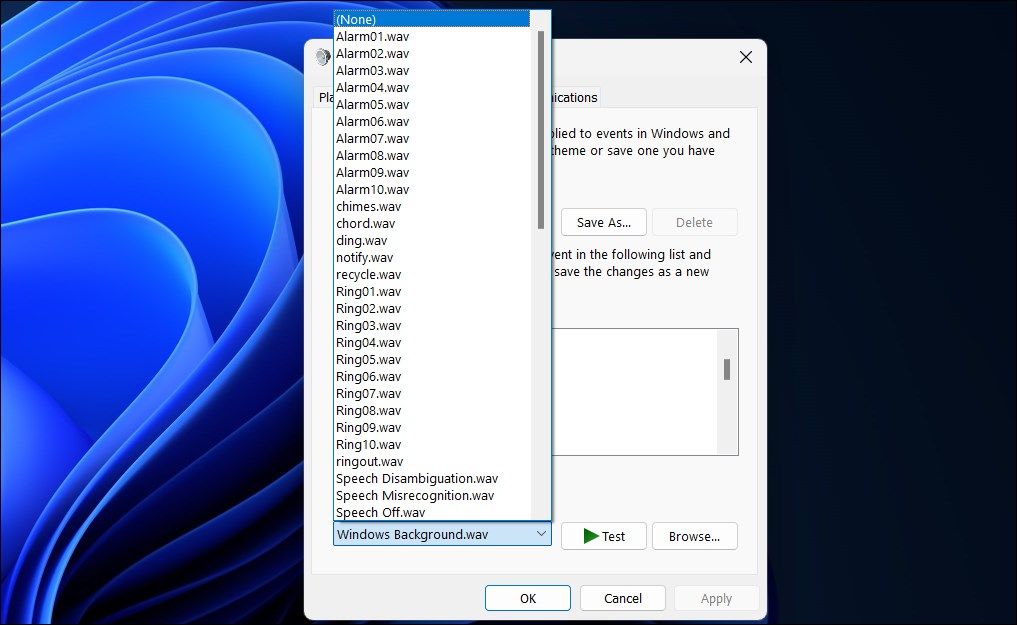Select Alarm01.wav from the sound list
This screenshot has height=625, width=1017.
tap(372, 36)
